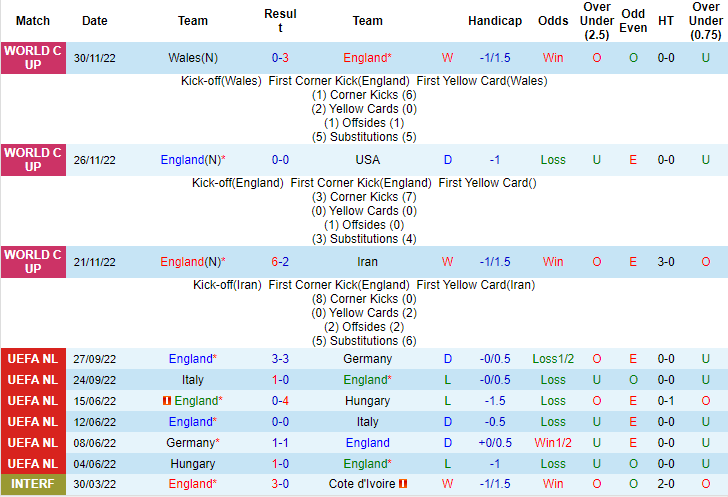The height and width of the screenshot is (497, 728).
Task: Open WORLD CUP badge for 30/11/22 match
Action: tap(33, 58)
